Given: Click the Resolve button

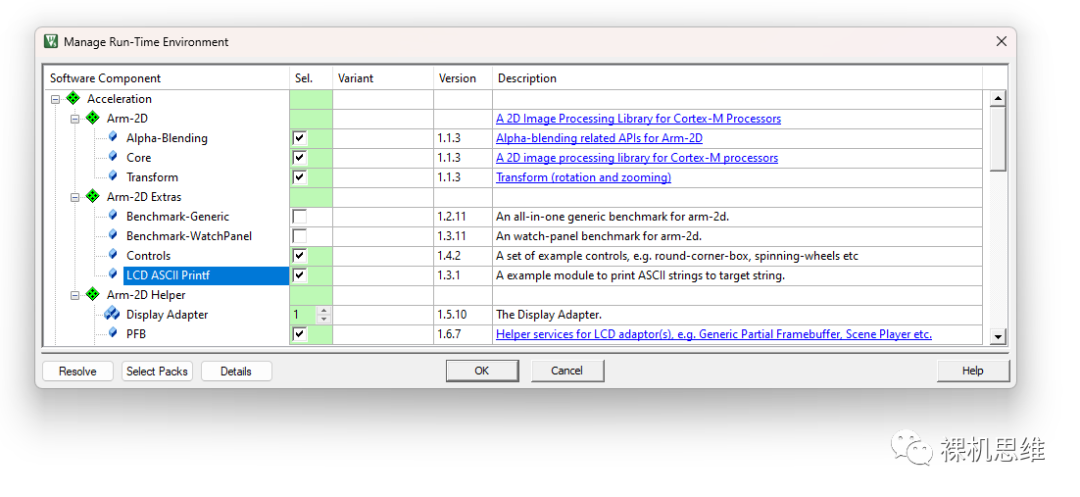Looking at the screenshot, I should pos(77,371).
